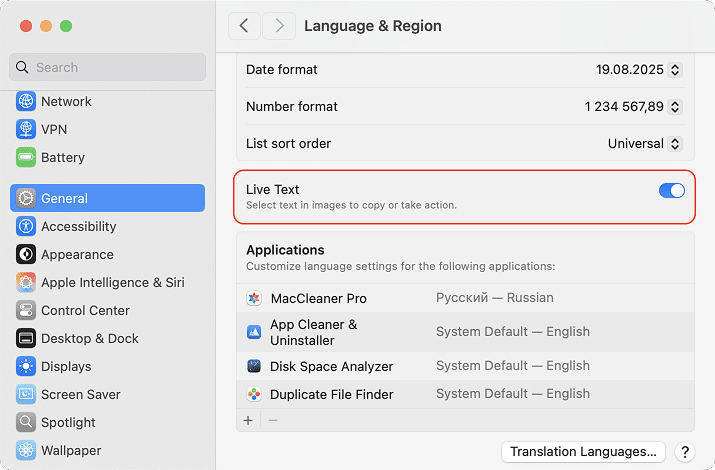This screenshot has height=470, width=715.
Task: Open Spotlight settings
Action: click(x=108, y=423)
